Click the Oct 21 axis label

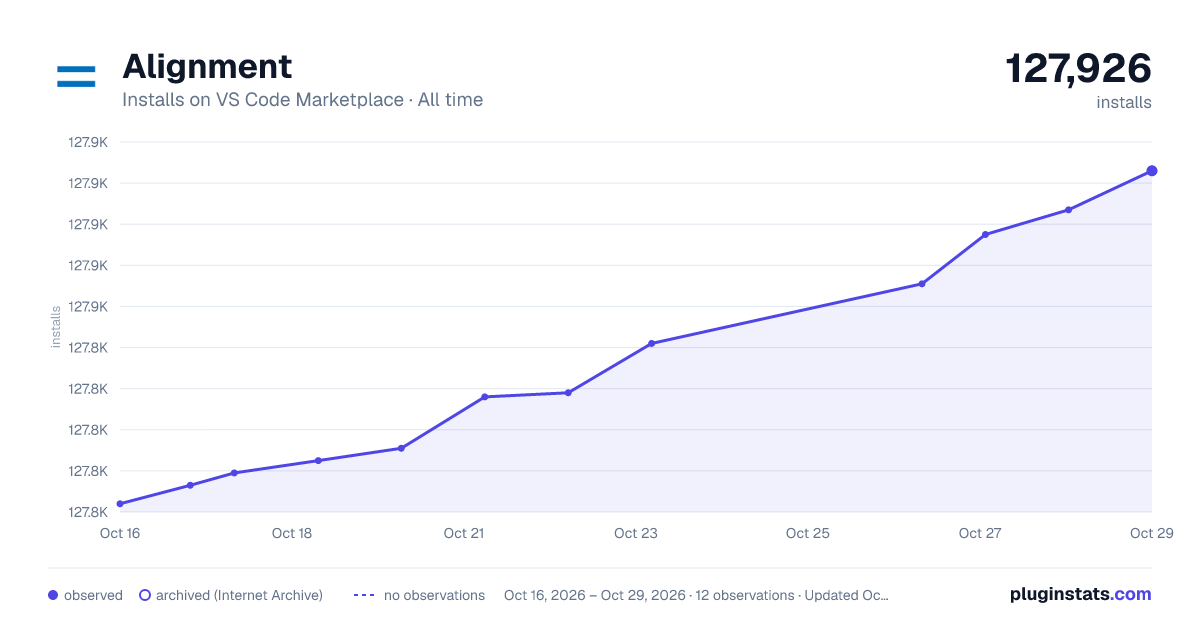pos(464,533)
